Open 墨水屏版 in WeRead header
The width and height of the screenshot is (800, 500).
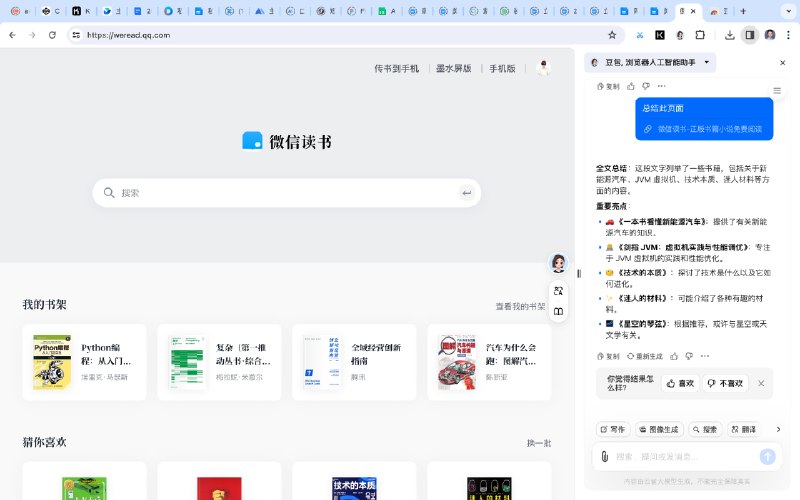(454, 68)
